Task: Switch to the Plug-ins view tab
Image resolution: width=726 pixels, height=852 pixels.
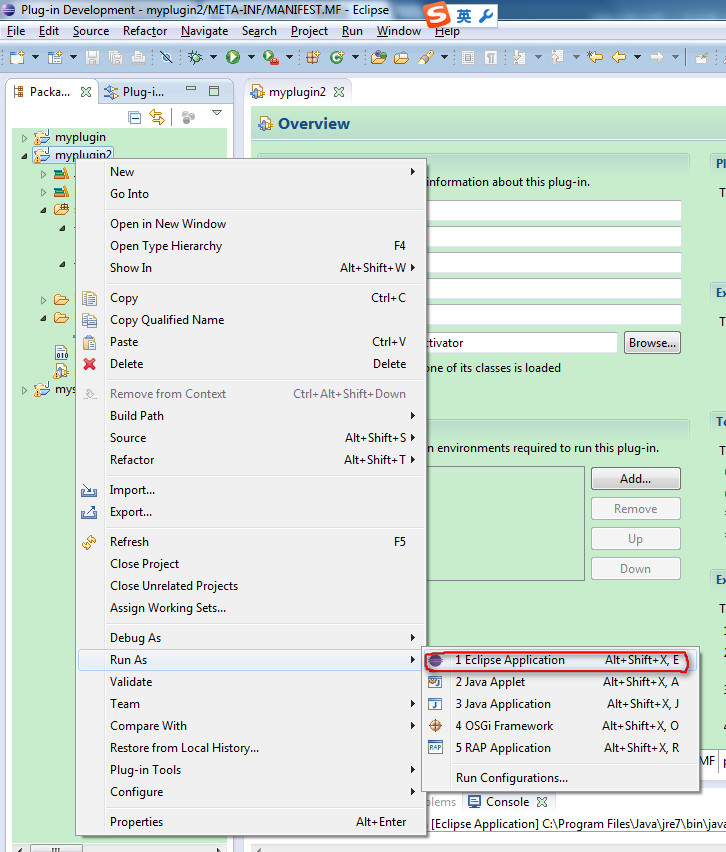Action: click(x=135, y=92)
